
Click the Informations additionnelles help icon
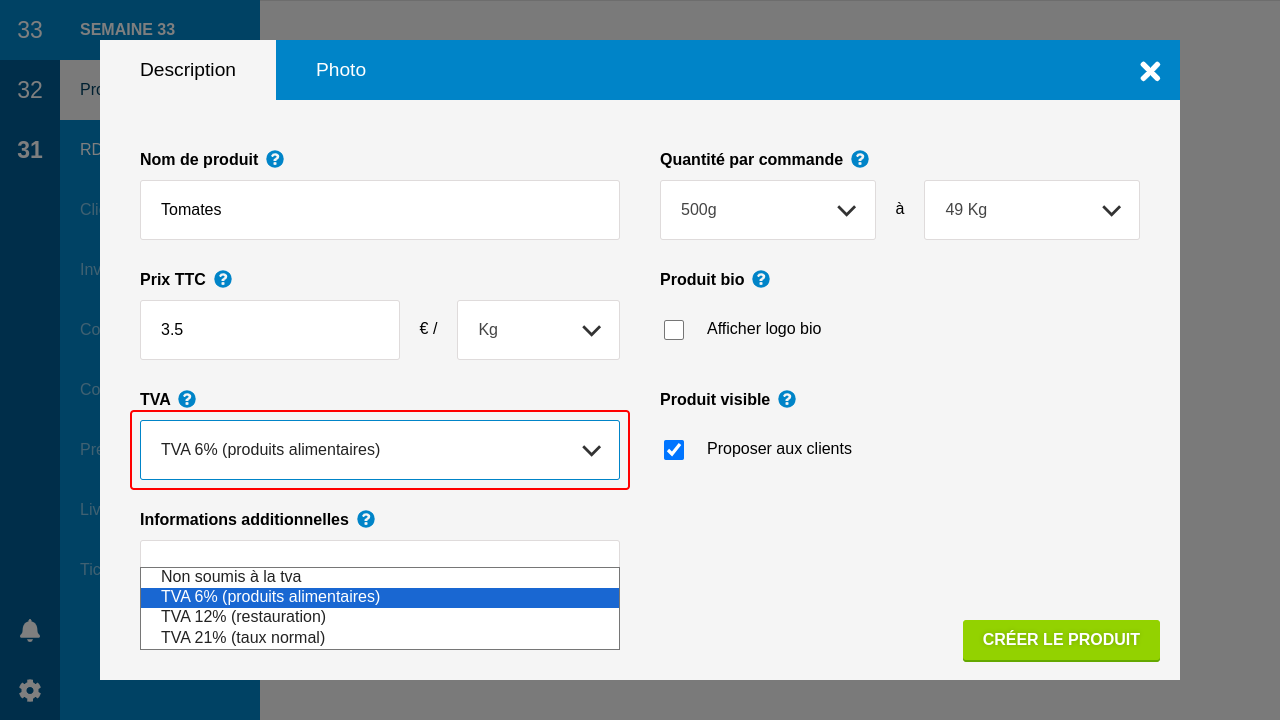pos(366,519)
